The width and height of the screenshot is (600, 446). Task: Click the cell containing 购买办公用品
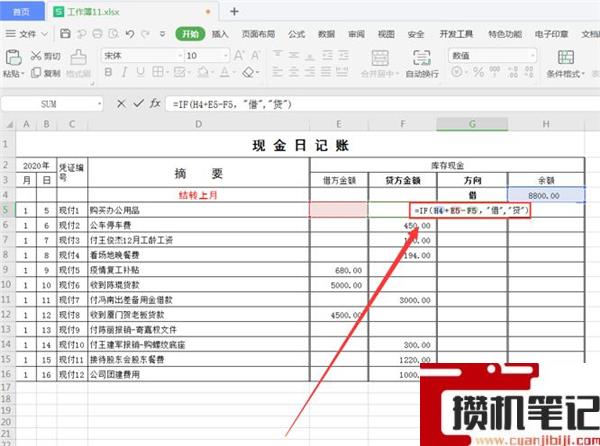click(x=198, y=210)
